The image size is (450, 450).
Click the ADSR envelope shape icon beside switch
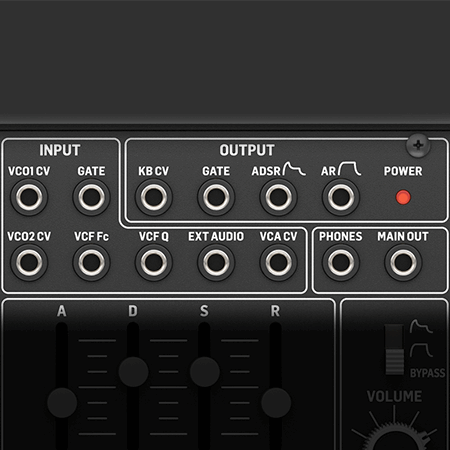(x=421, y=326)
